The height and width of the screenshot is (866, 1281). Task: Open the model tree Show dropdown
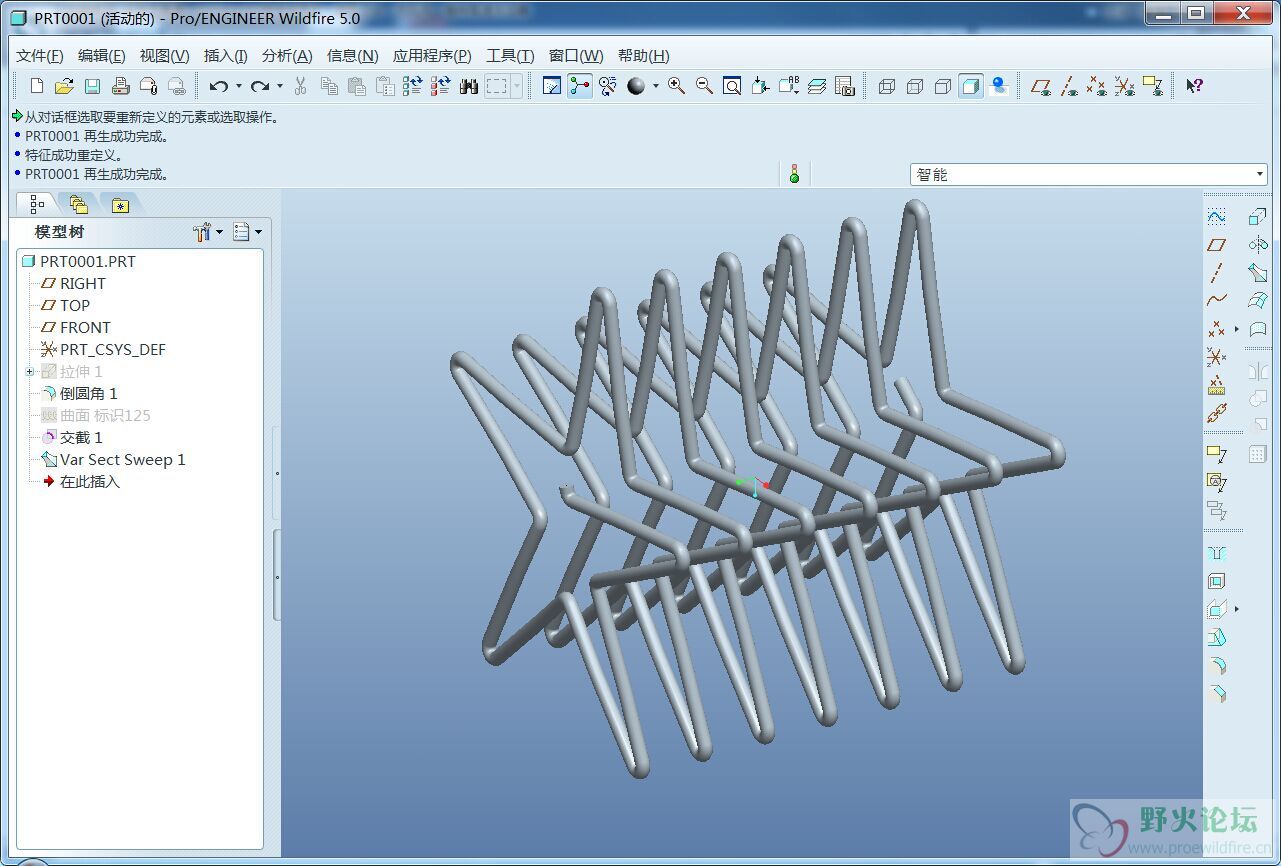click(246, 232)
